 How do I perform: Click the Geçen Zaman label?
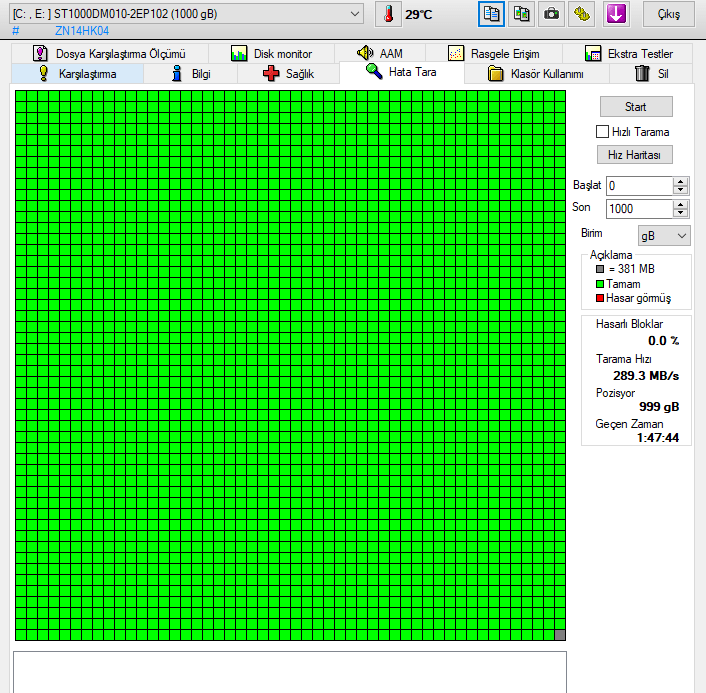pyautogui.click(x=629, y=424)
